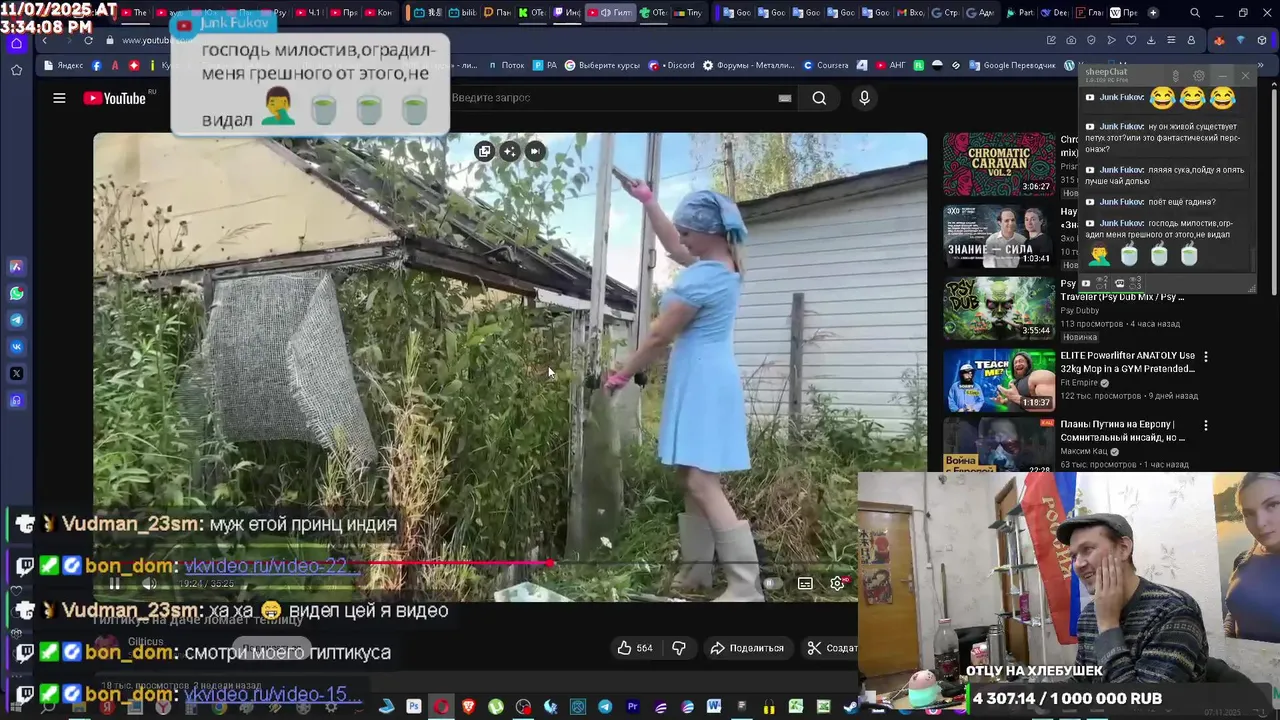Open Premiere Pro from the taskbar
This screenshot has height=720, width=1280.
[632, 707]
